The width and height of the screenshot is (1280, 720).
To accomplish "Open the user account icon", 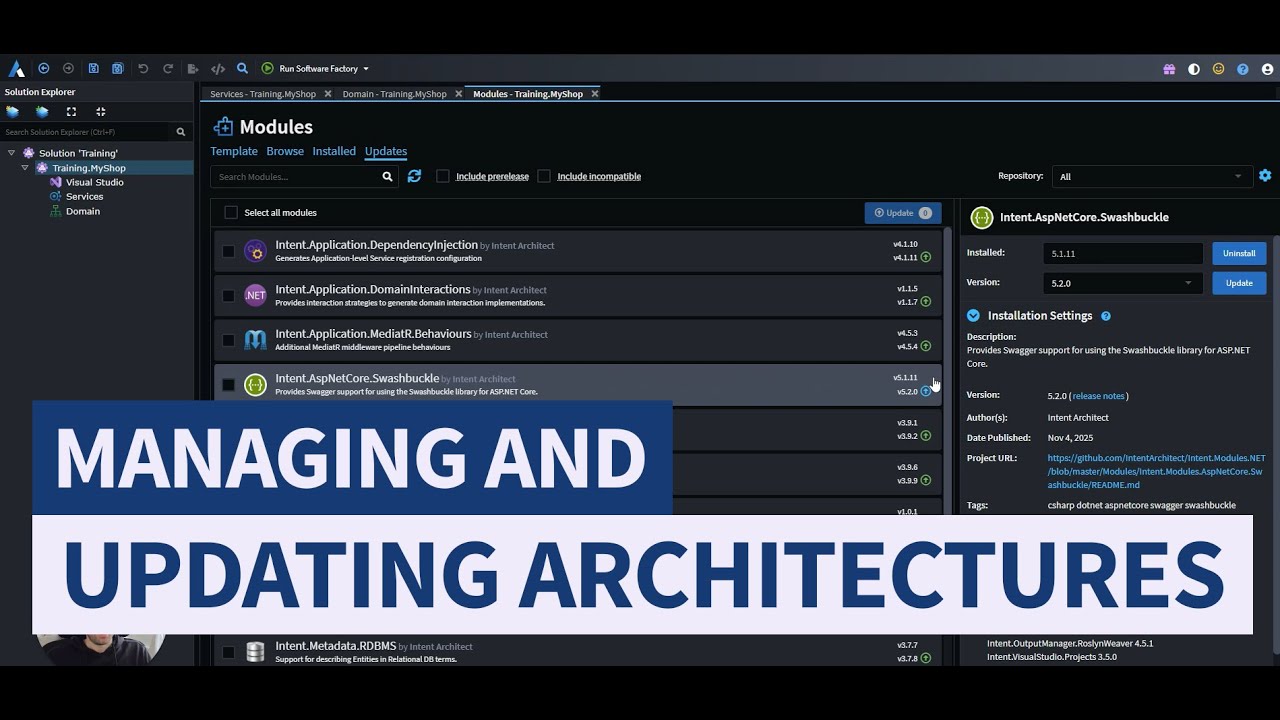I will click(1268, 70).
